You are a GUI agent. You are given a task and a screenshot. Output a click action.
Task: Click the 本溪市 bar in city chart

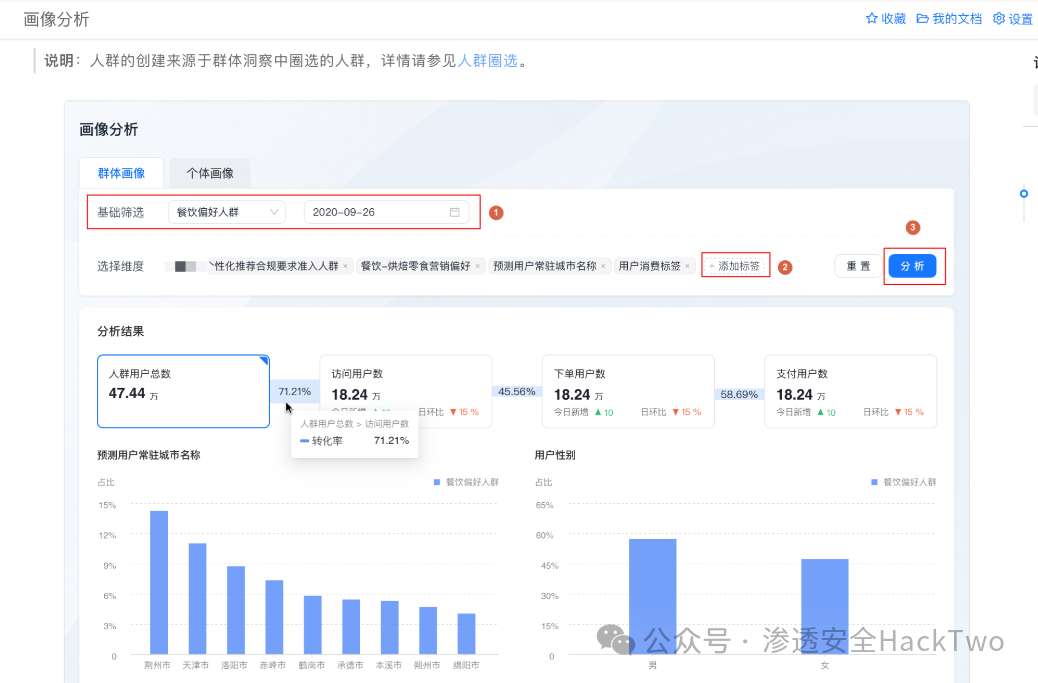pos(389,627)
